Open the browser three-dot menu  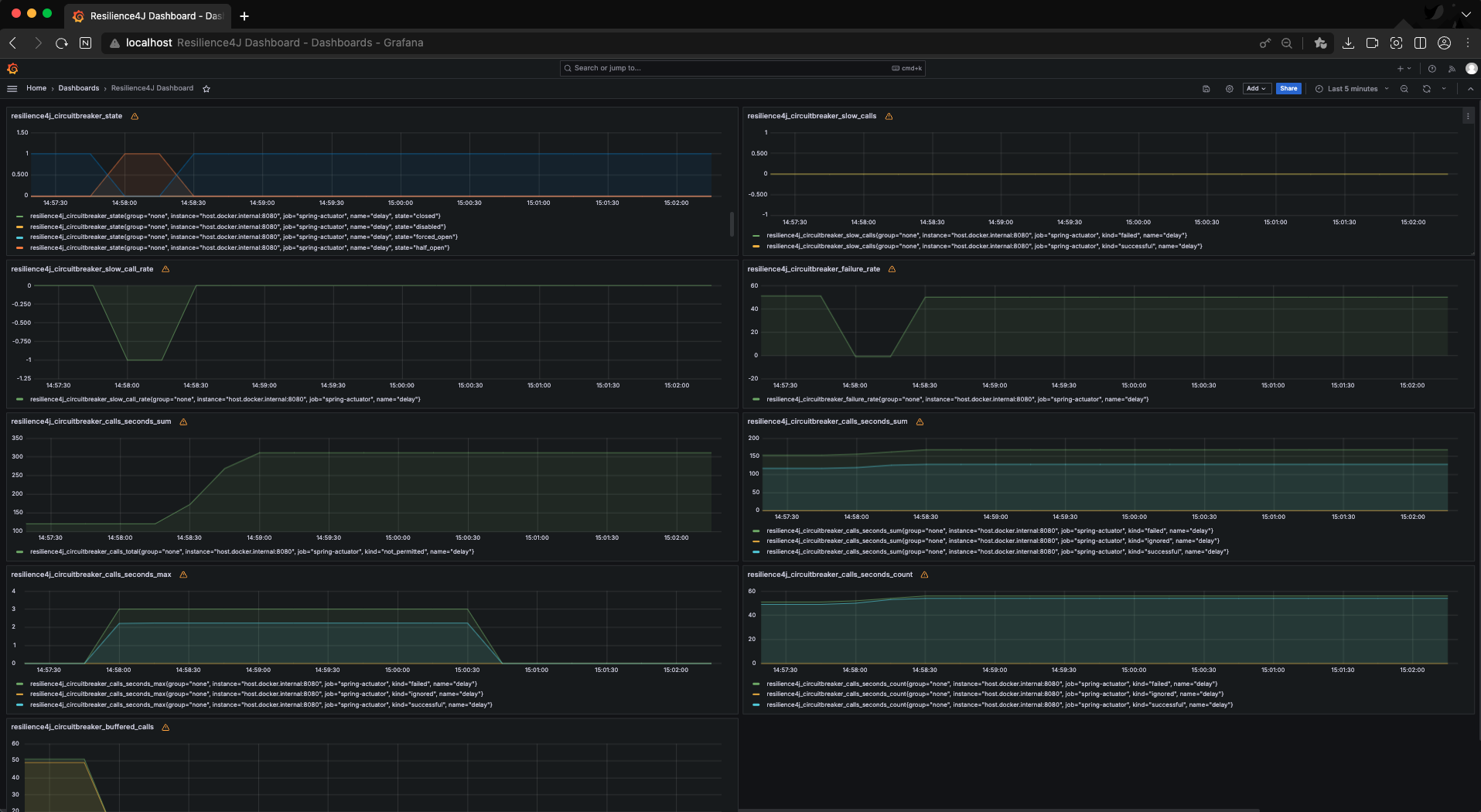click(1468, 43)
